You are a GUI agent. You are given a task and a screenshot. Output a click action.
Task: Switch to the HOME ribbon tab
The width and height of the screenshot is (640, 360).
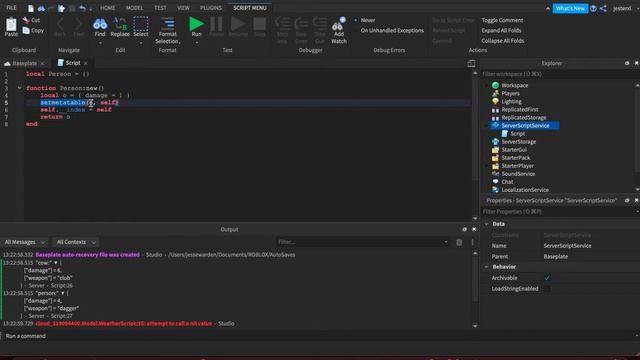(108, 8)
